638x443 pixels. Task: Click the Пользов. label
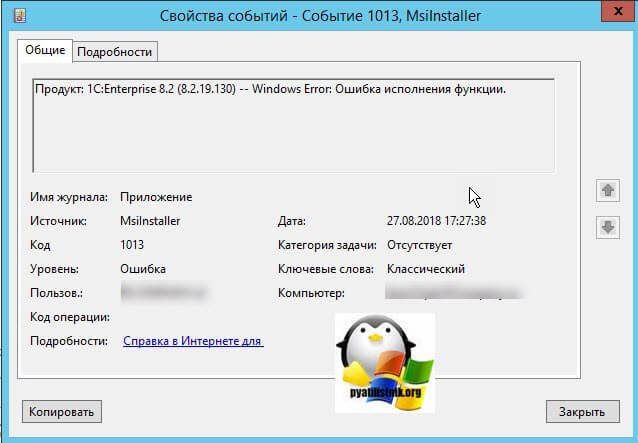point(56,293)
